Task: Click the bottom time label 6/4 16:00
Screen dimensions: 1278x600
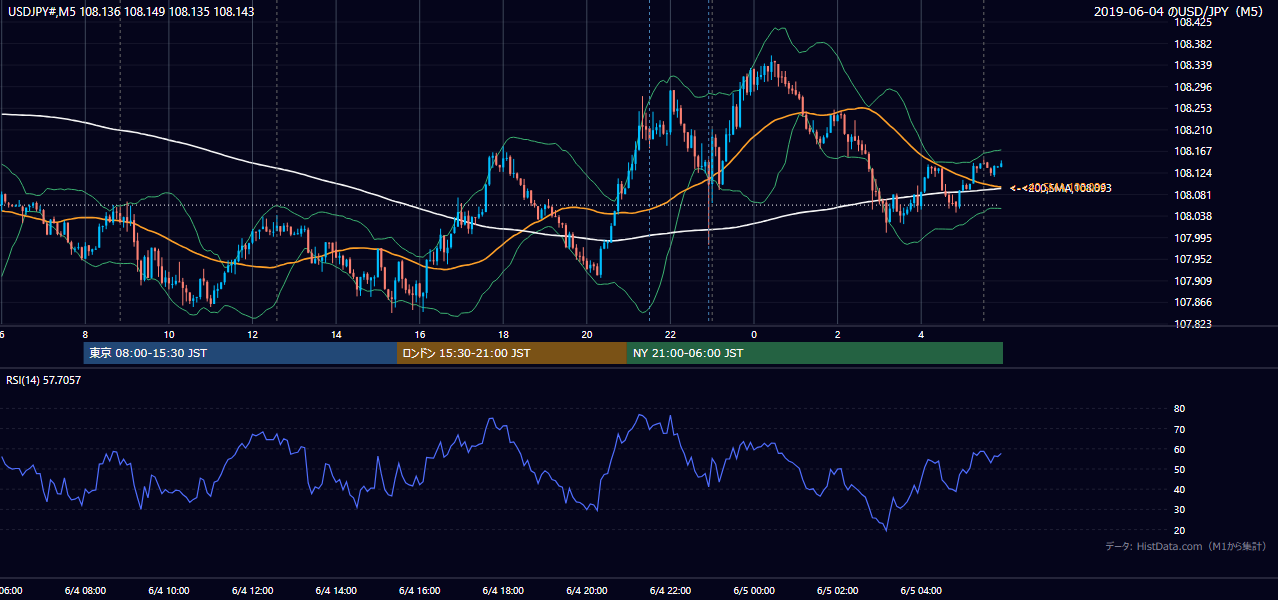Action: point(419,591)
